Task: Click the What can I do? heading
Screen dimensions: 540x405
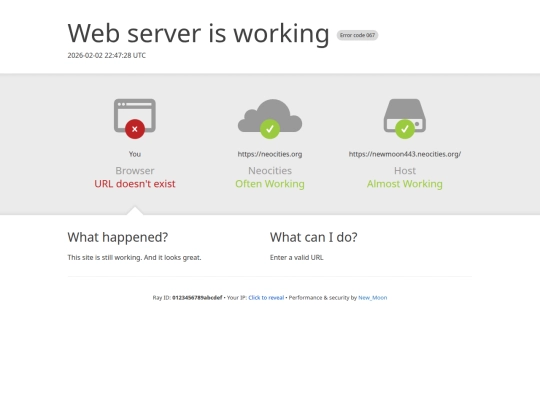Action: pyautogui.click(x=314, y=237)
